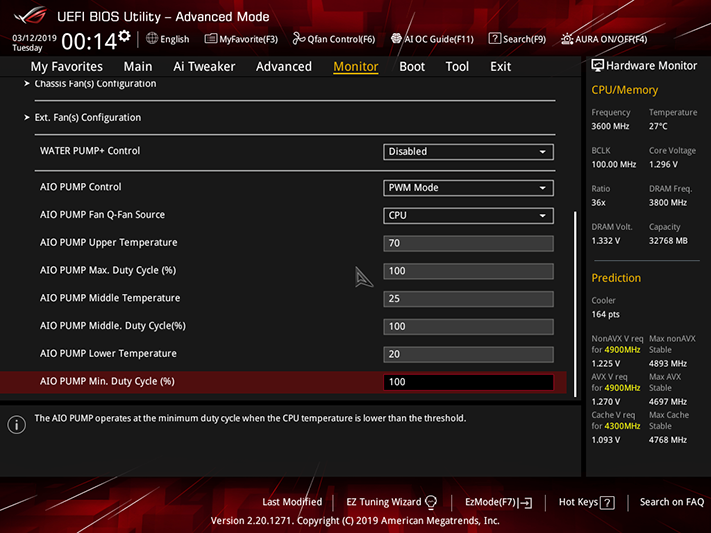Open time settings via gear icon
This screenshot has height=533, width=711.
(x=124, y=36)
